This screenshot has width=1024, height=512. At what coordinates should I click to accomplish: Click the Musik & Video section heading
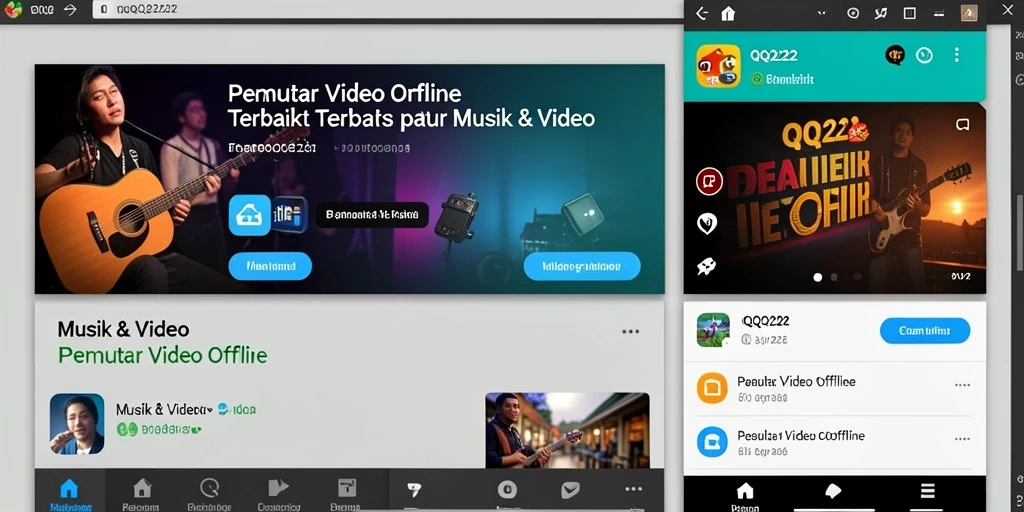point(123,328)
